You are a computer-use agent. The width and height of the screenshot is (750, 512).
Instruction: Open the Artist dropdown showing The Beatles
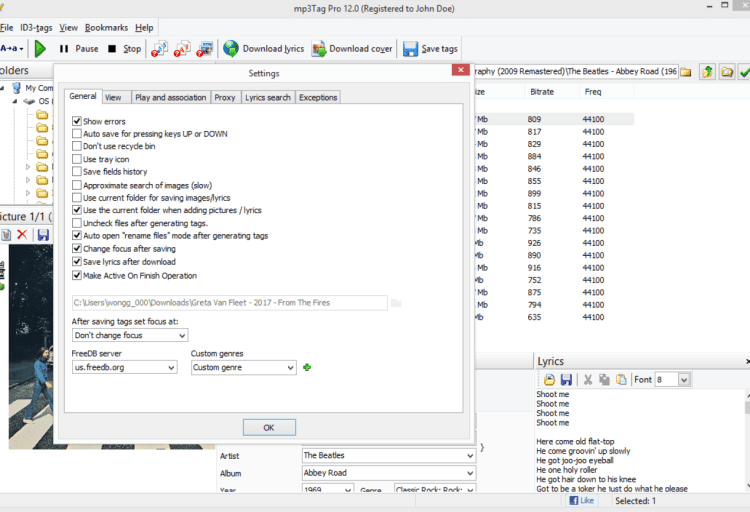388,456
